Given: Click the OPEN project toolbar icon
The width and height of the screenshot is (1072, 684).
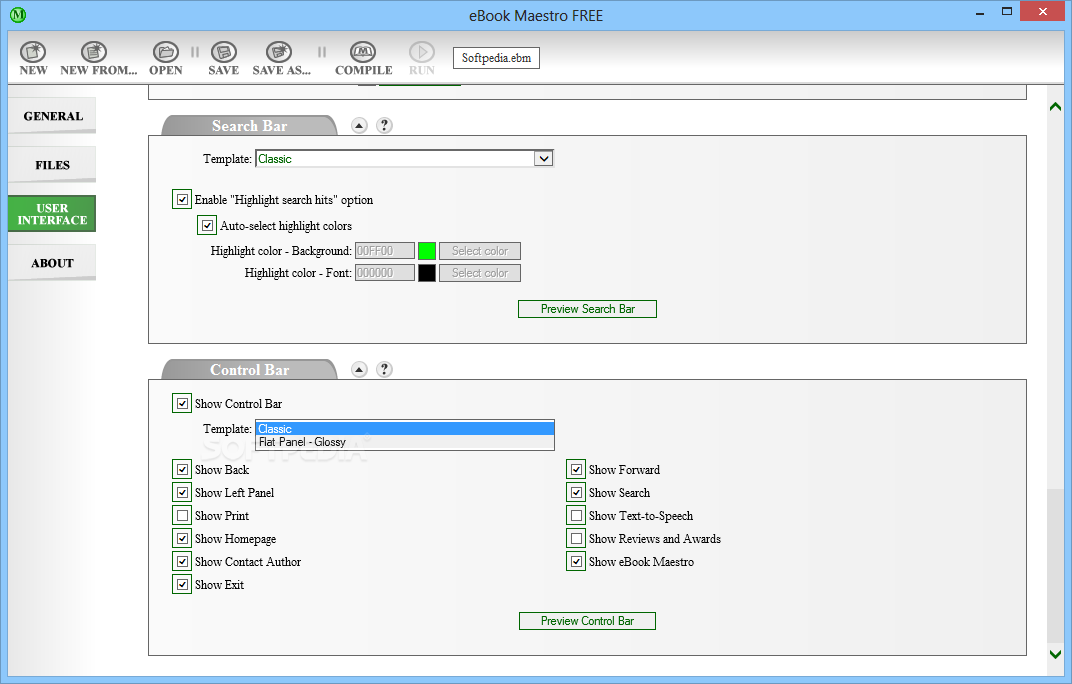Looking at the screenshot, I should (x=165, y=57).
